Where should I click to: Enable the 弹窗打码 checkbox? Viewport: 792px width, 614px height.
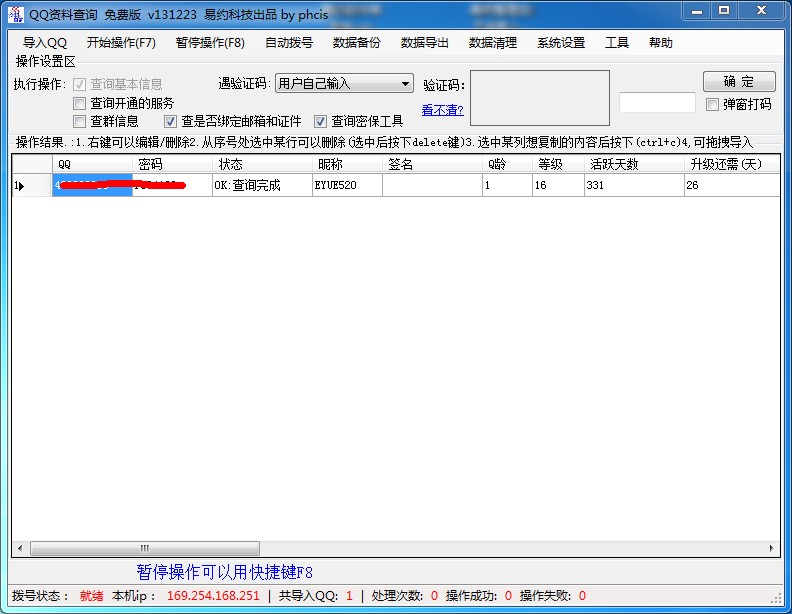(712, 105)
